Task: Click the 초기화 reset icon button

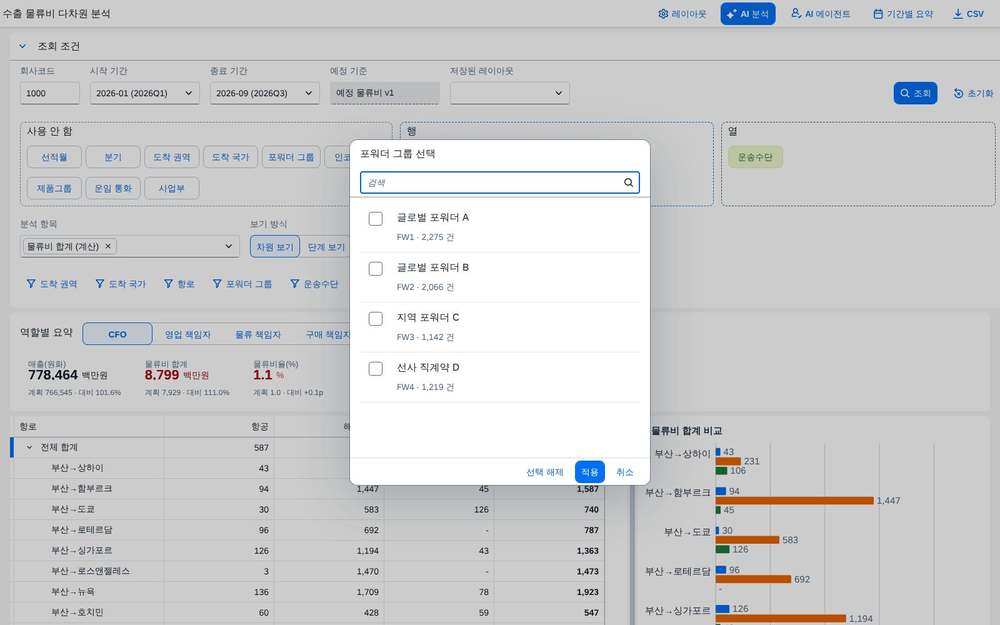Action: coord(973,93)
